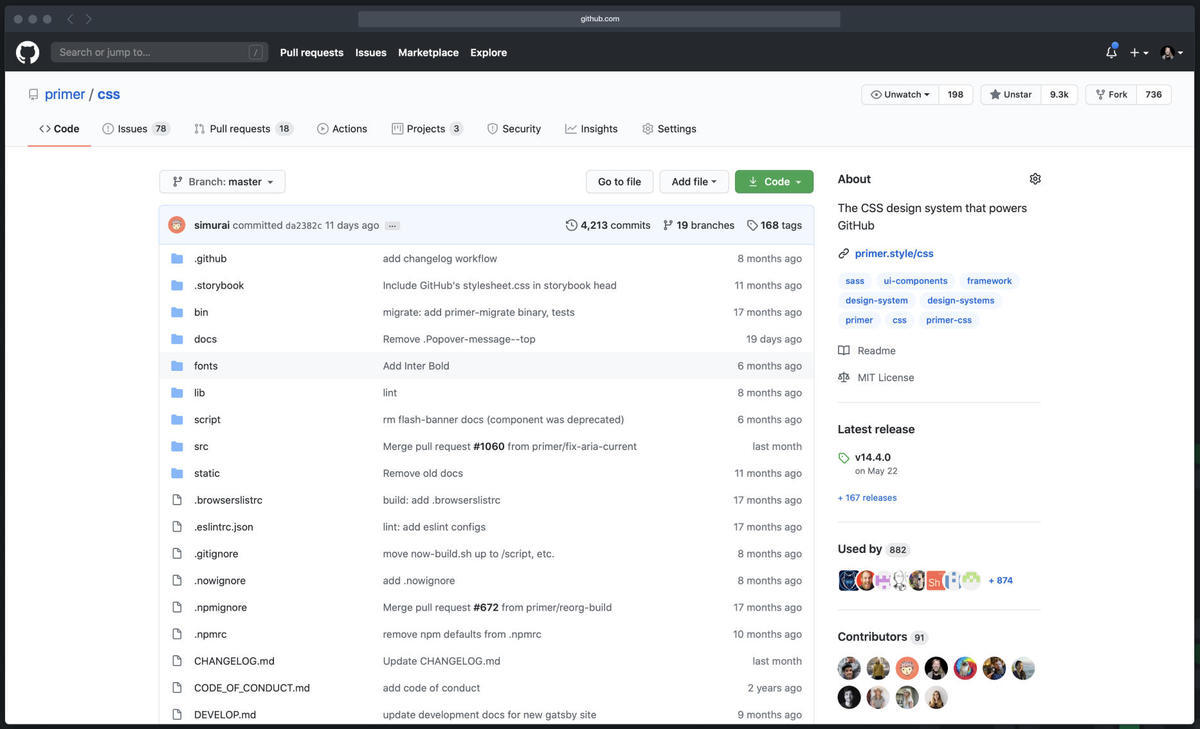The width and height of the screenshot is (1200, 729).
Task: Open notifications bell icon
Action: click(1111, 52)
